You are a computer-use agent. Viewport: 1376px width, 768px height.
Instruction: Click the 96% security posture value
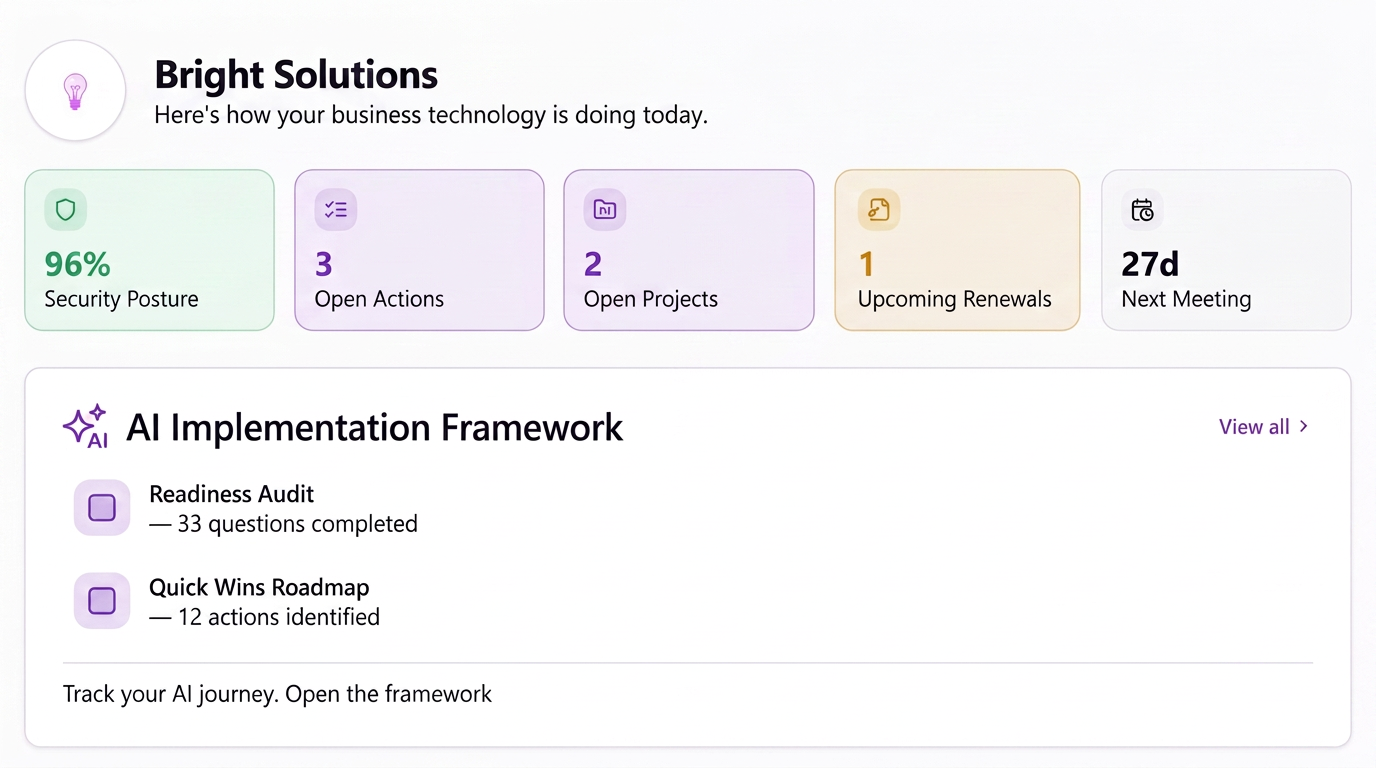(78, 264)
